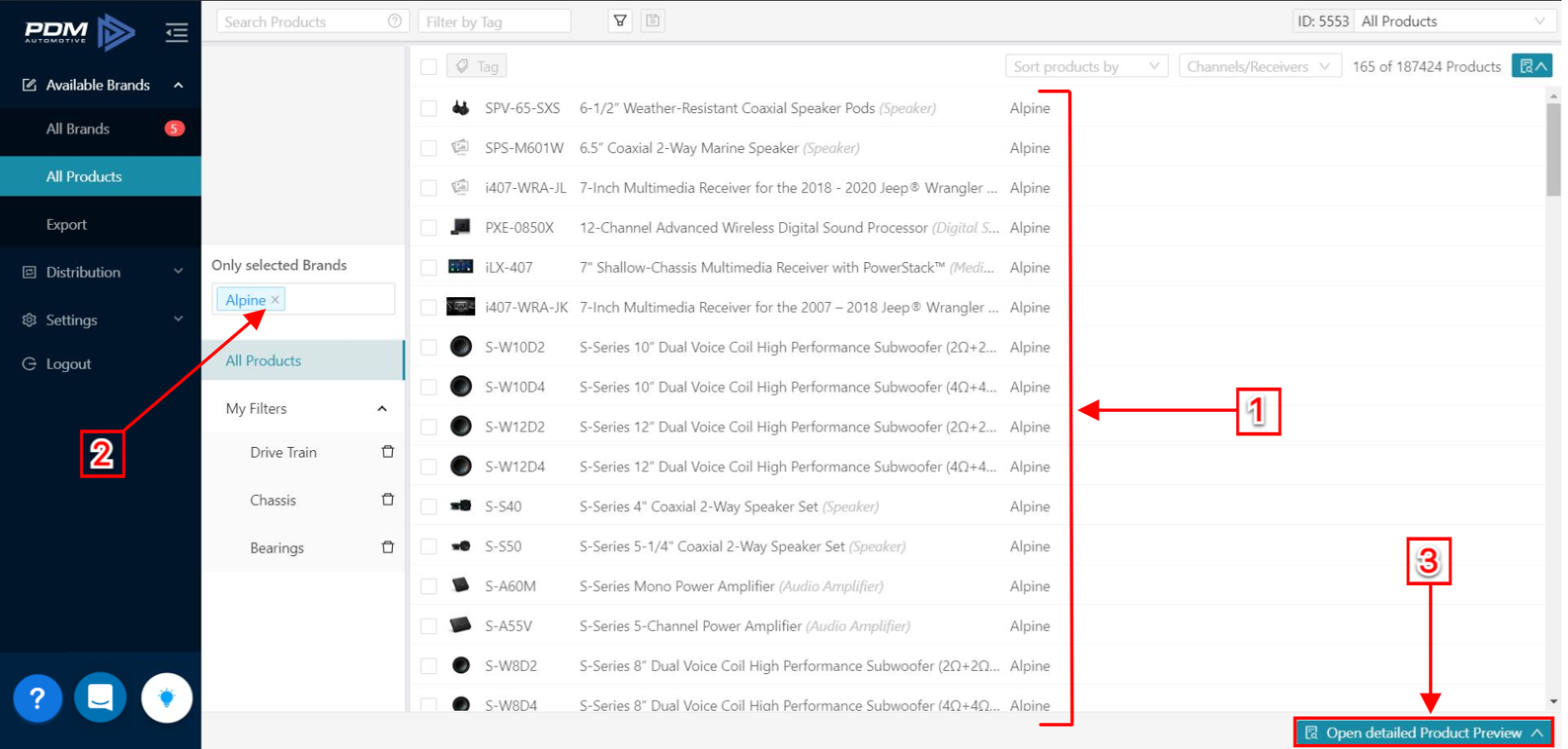Click the Filter by Tag field
The height and width of the screenshot is (749, 1568).
point(494,21)
